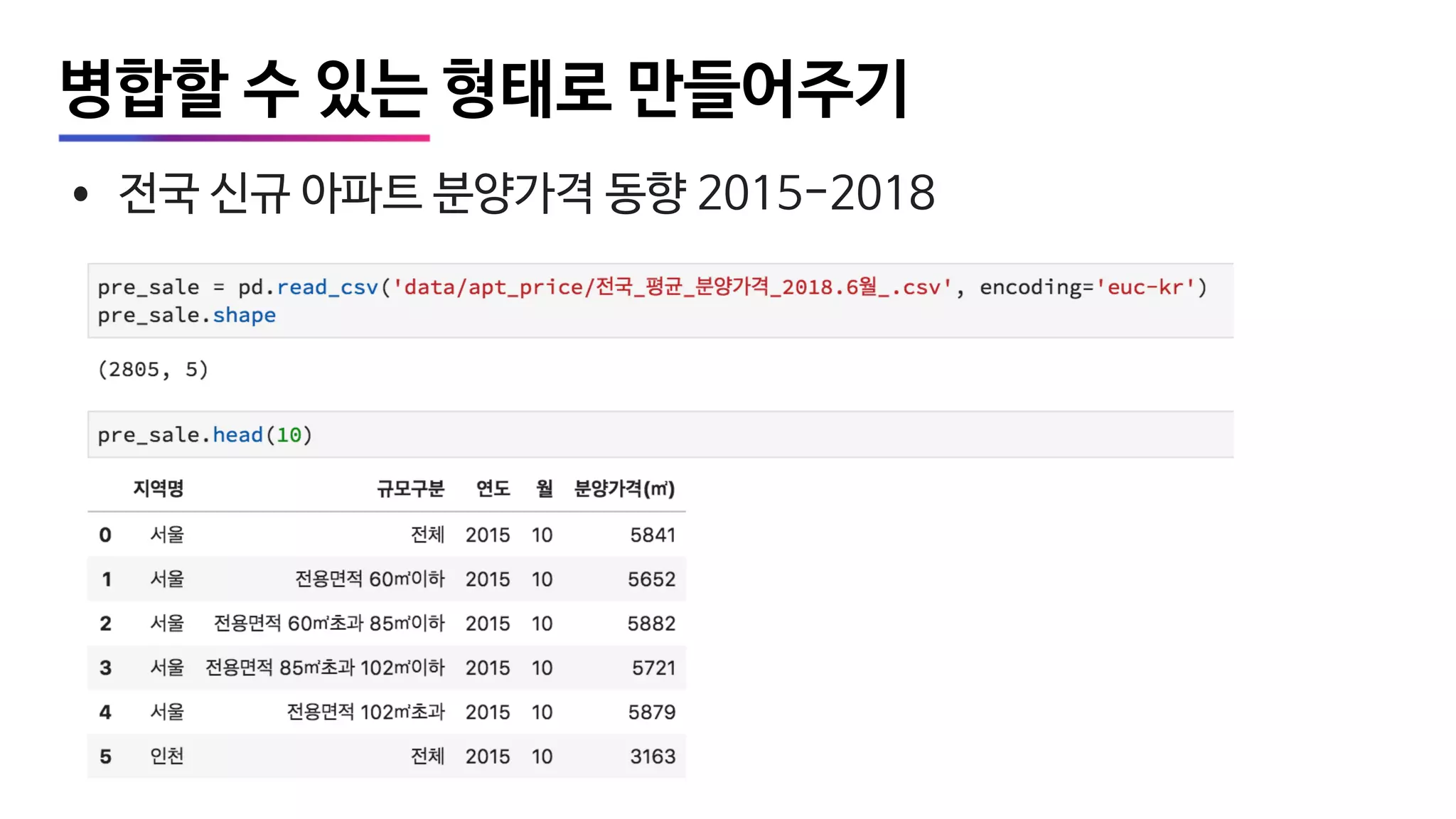The image size is (1456, 819).
Task: Click the pre_sale.head(10) code cell
Action: click(x=660, y=434)
